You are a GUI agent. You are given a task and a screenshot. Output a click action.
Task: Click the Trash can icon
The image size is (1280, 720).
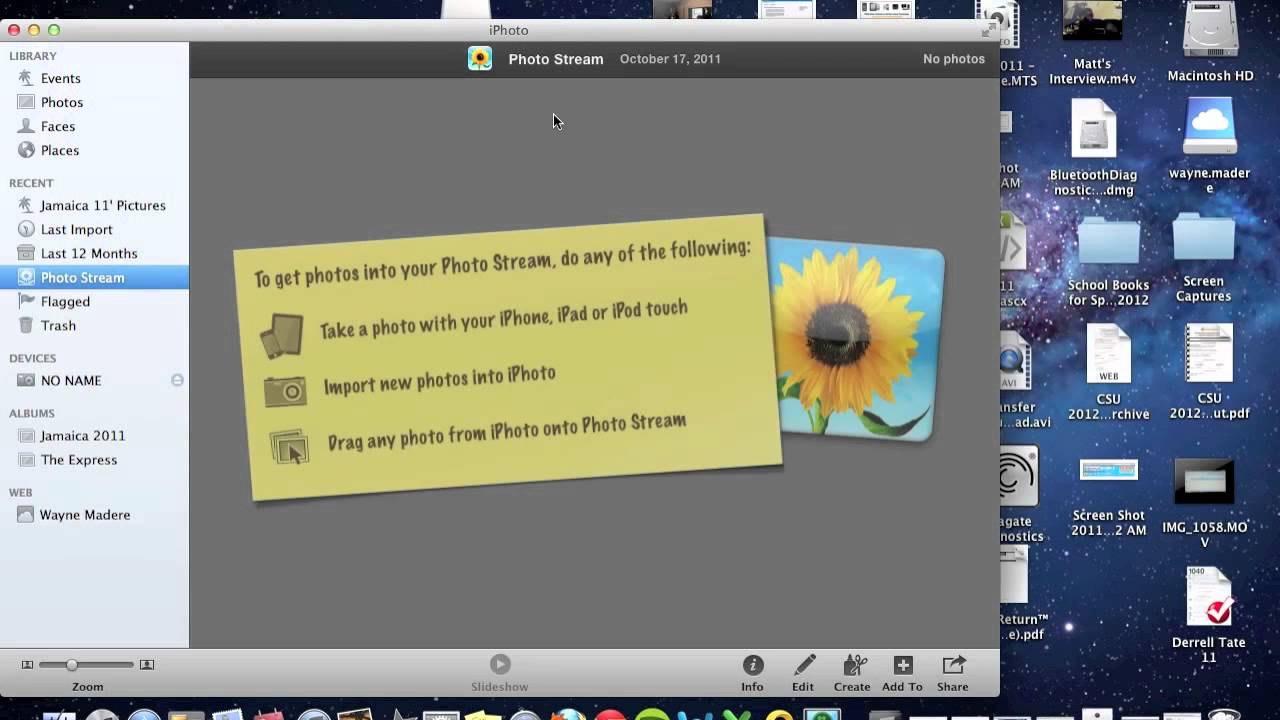[x=26, y=325]
